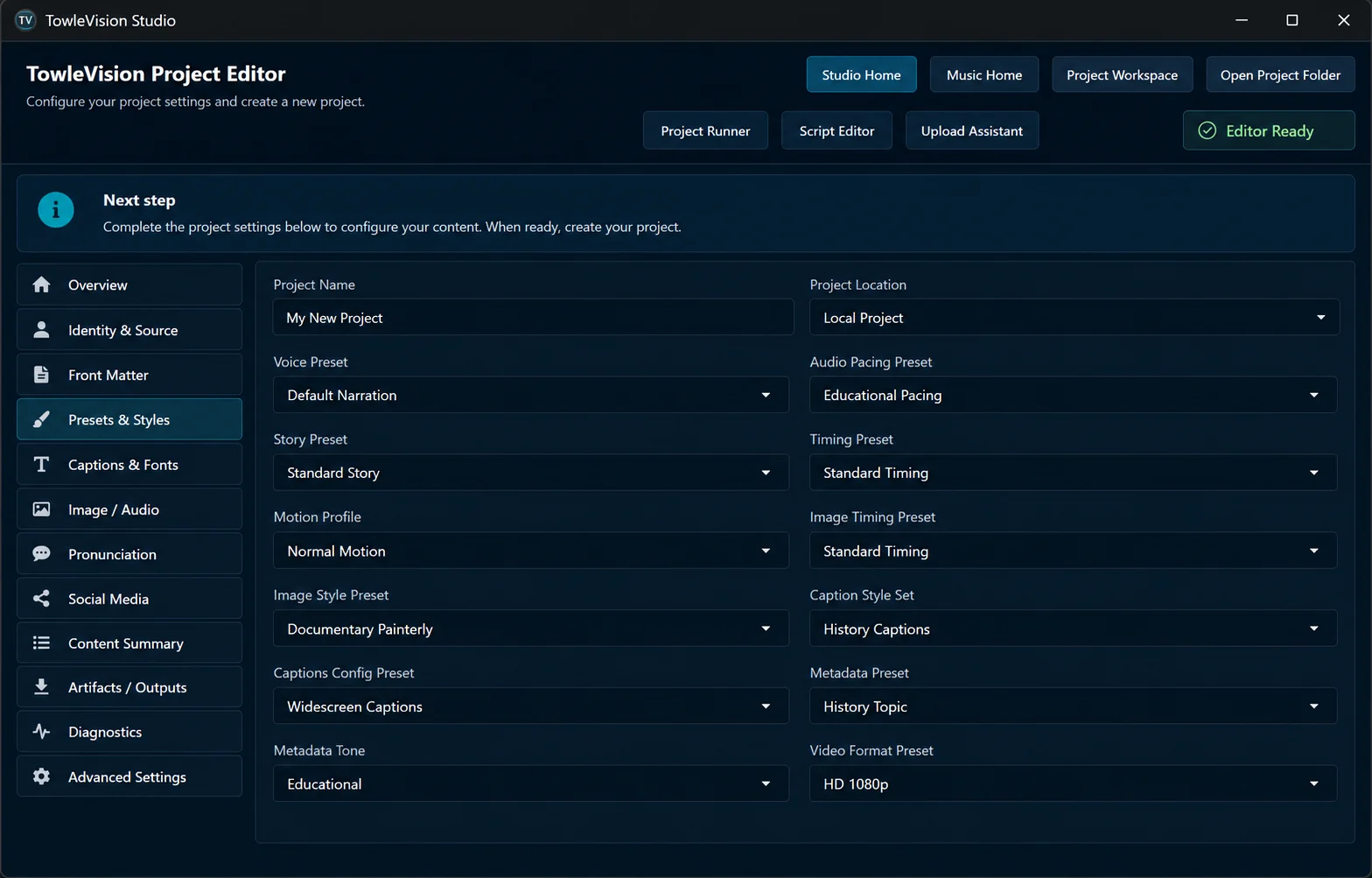Open the Video Format Preset dropdown
Viewport: 1372px width, 878px height.
pos(1073,783)
